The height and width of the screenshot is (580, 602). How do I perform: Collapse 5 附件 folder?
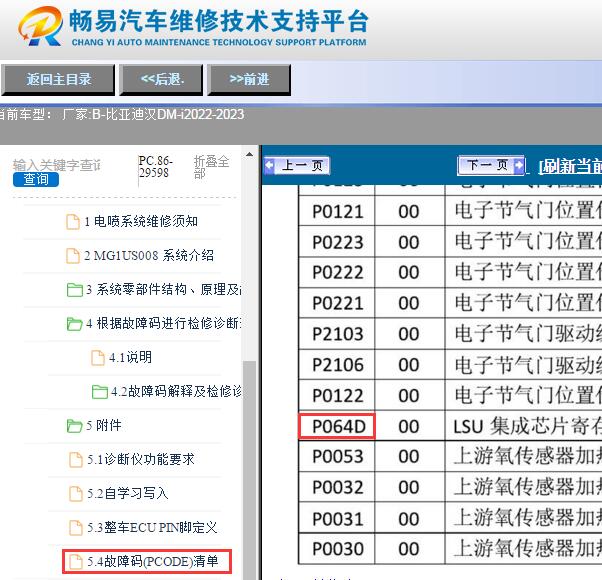[x=104, y=425]
